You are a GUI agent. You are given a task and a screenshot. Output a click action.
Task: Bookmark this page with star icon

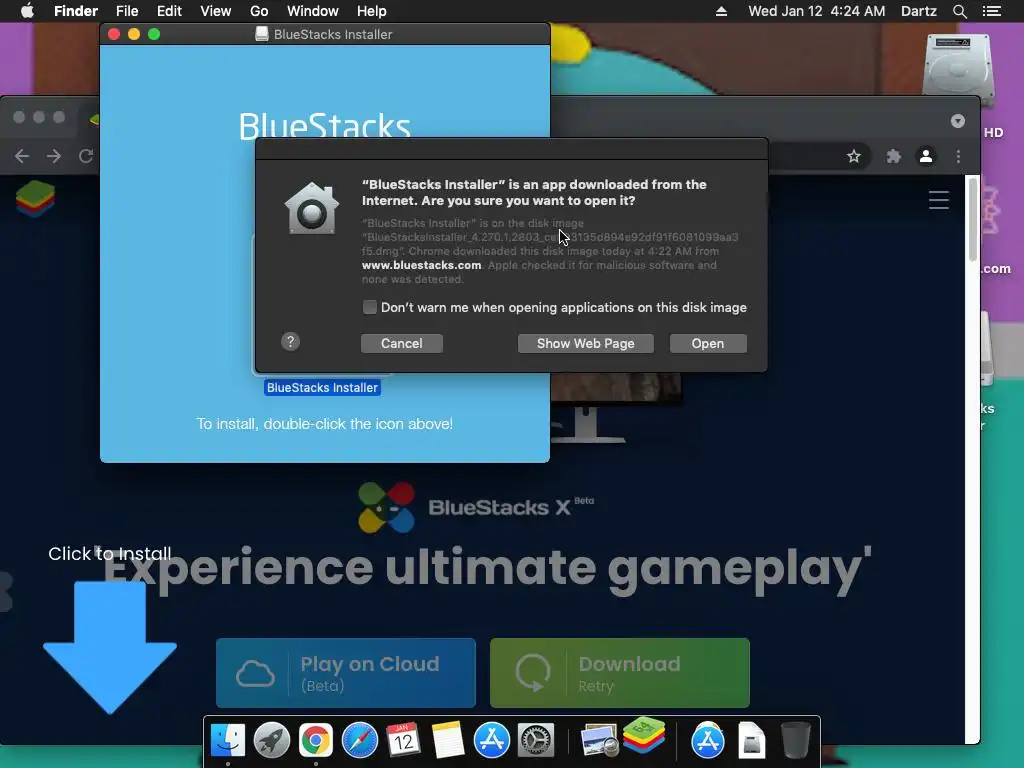854,156
